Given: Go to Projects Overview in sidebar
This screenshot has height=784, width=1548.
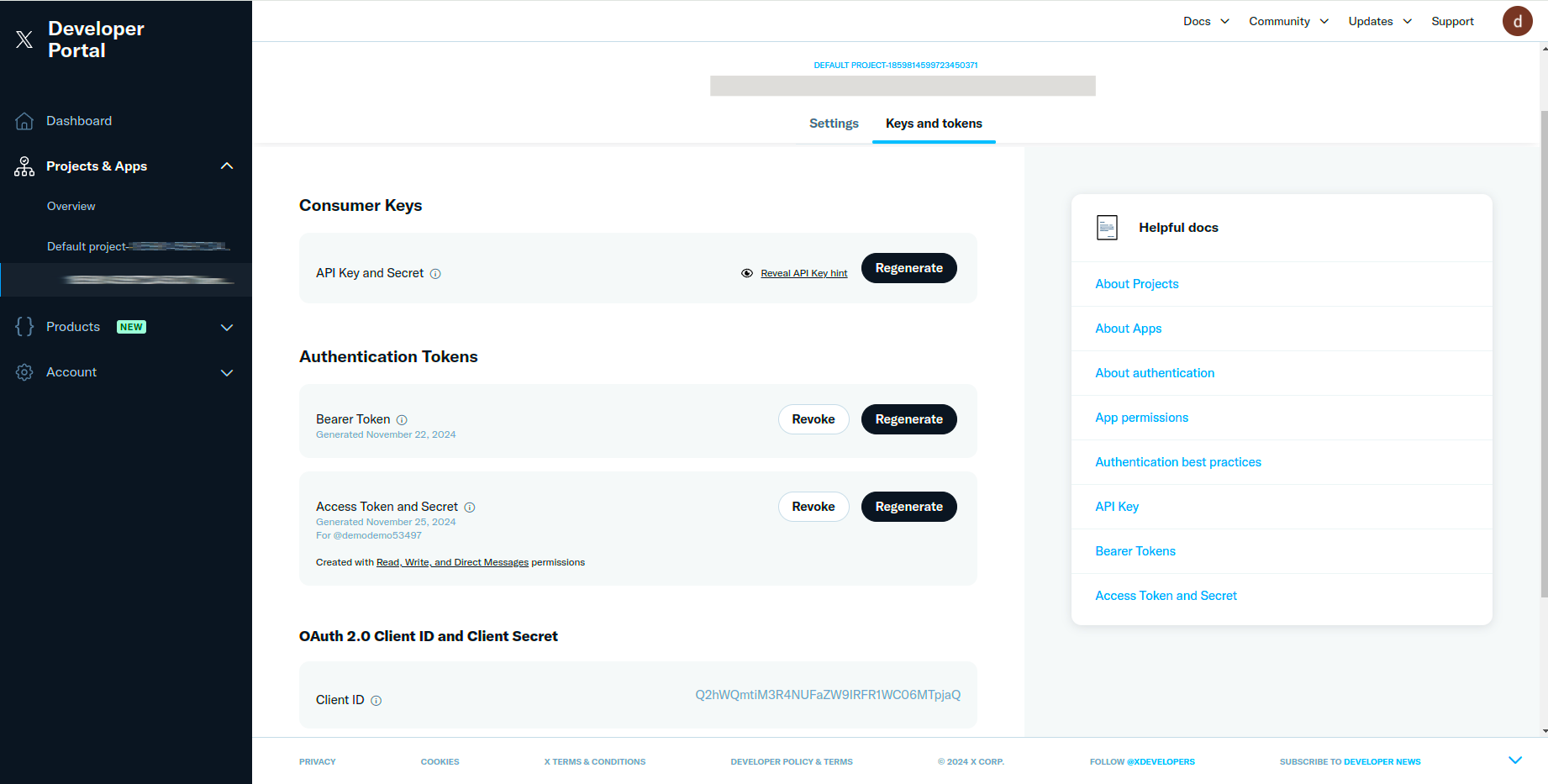Looking at the screenshot, I should [71, 207].
